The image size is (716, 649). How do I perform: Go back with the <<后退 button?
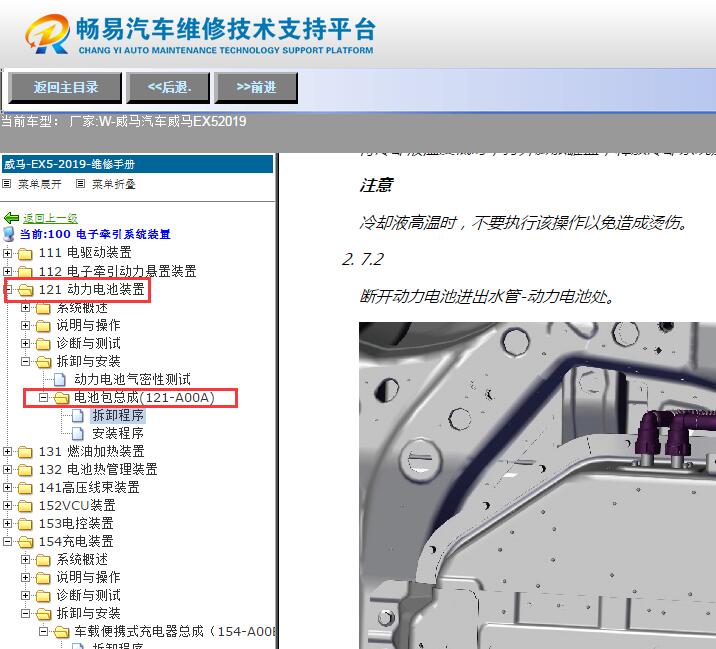click(168, 87)
